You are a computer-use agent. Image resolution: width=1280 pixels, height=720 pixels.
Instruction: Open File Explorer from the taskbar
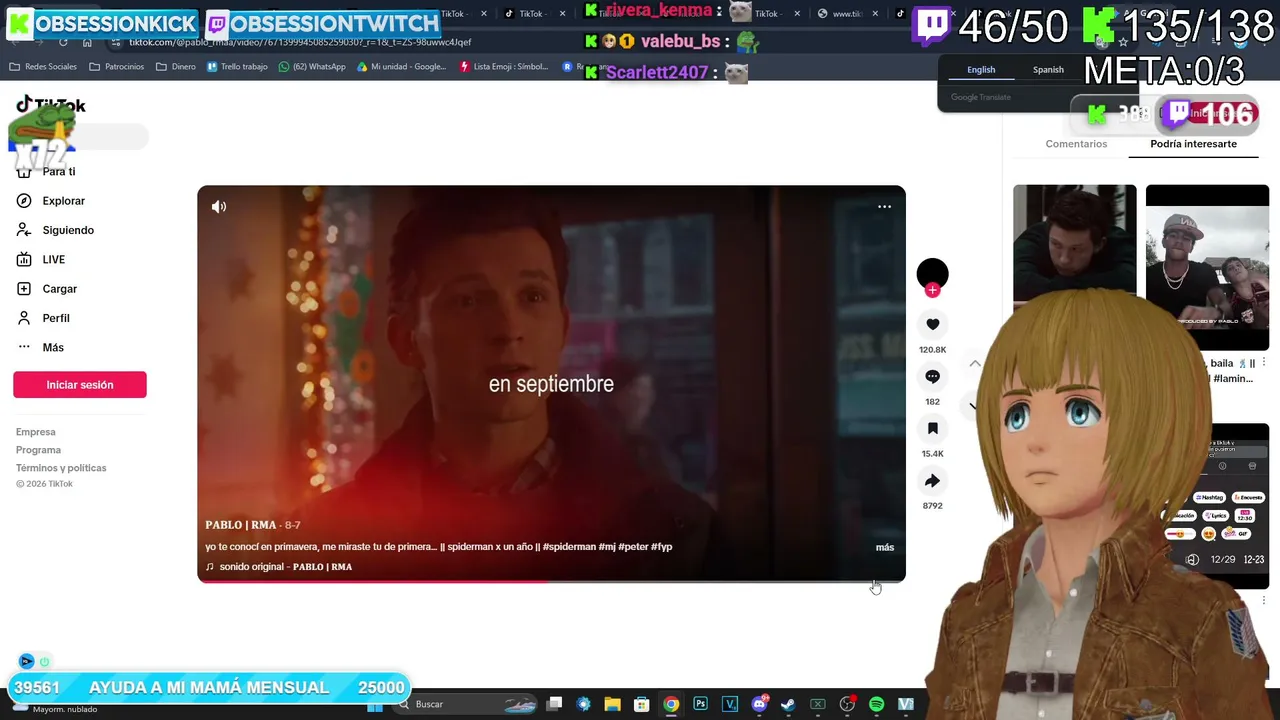(x=612, y=704)
